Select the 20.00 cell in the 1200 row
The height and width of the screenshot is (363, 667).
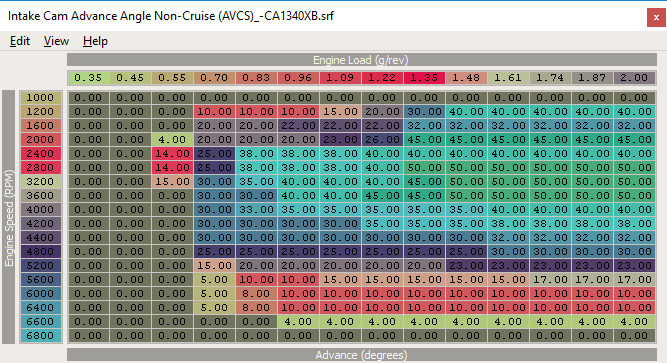[382, 111]
